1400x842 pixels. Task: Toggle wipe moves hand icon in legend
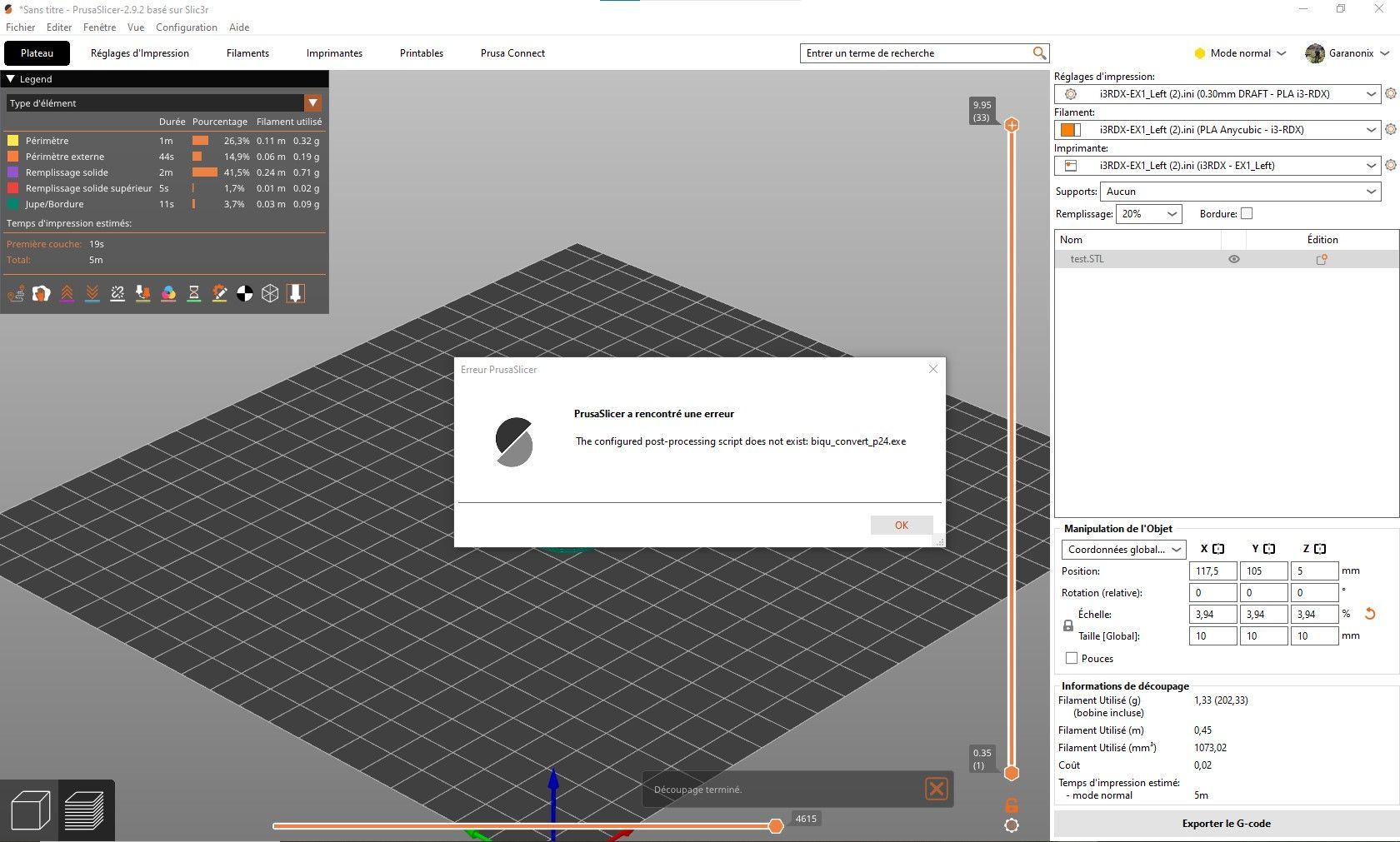(x=41, y=293)
